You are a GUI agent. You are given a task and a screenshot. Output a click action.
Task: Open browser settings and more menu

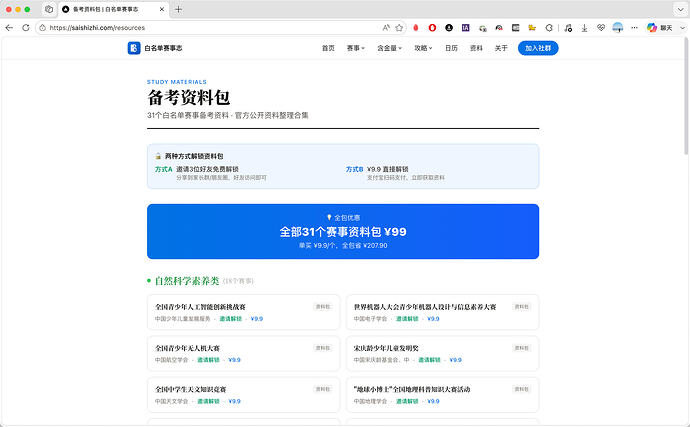(x=634, y=28)
